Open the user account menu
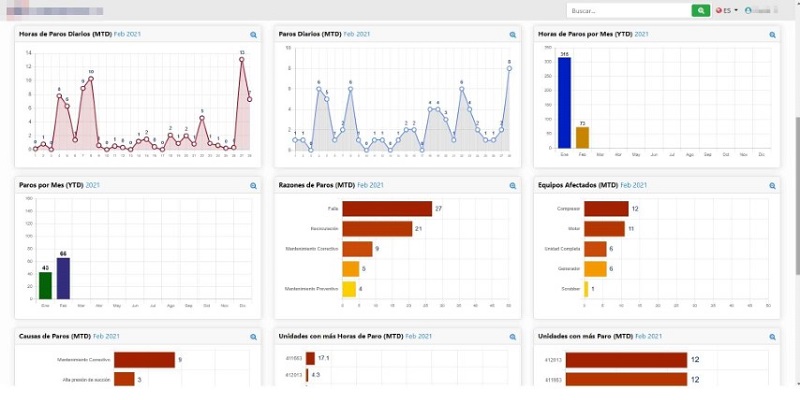 [765, 10]
